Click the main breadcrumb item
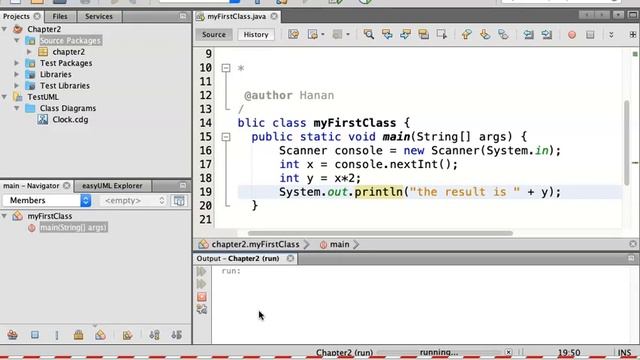Viewport: 640px width, 360px height. point(340,244)
